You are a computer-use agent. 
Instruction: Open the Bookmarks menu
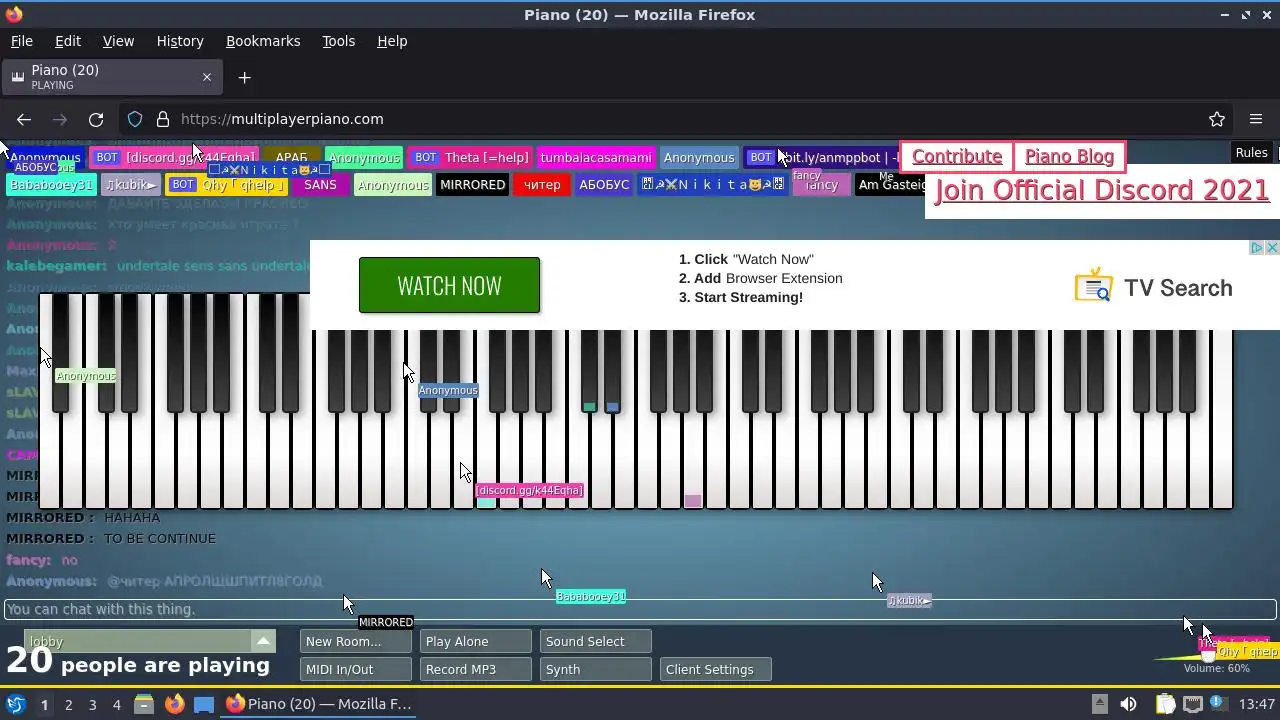coord(263,41)
